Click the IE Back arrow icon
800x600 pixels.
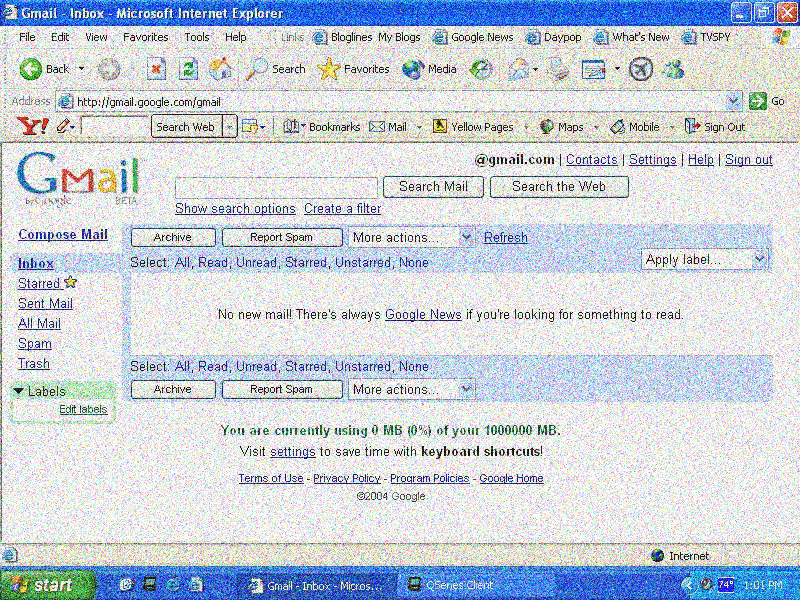31,69
